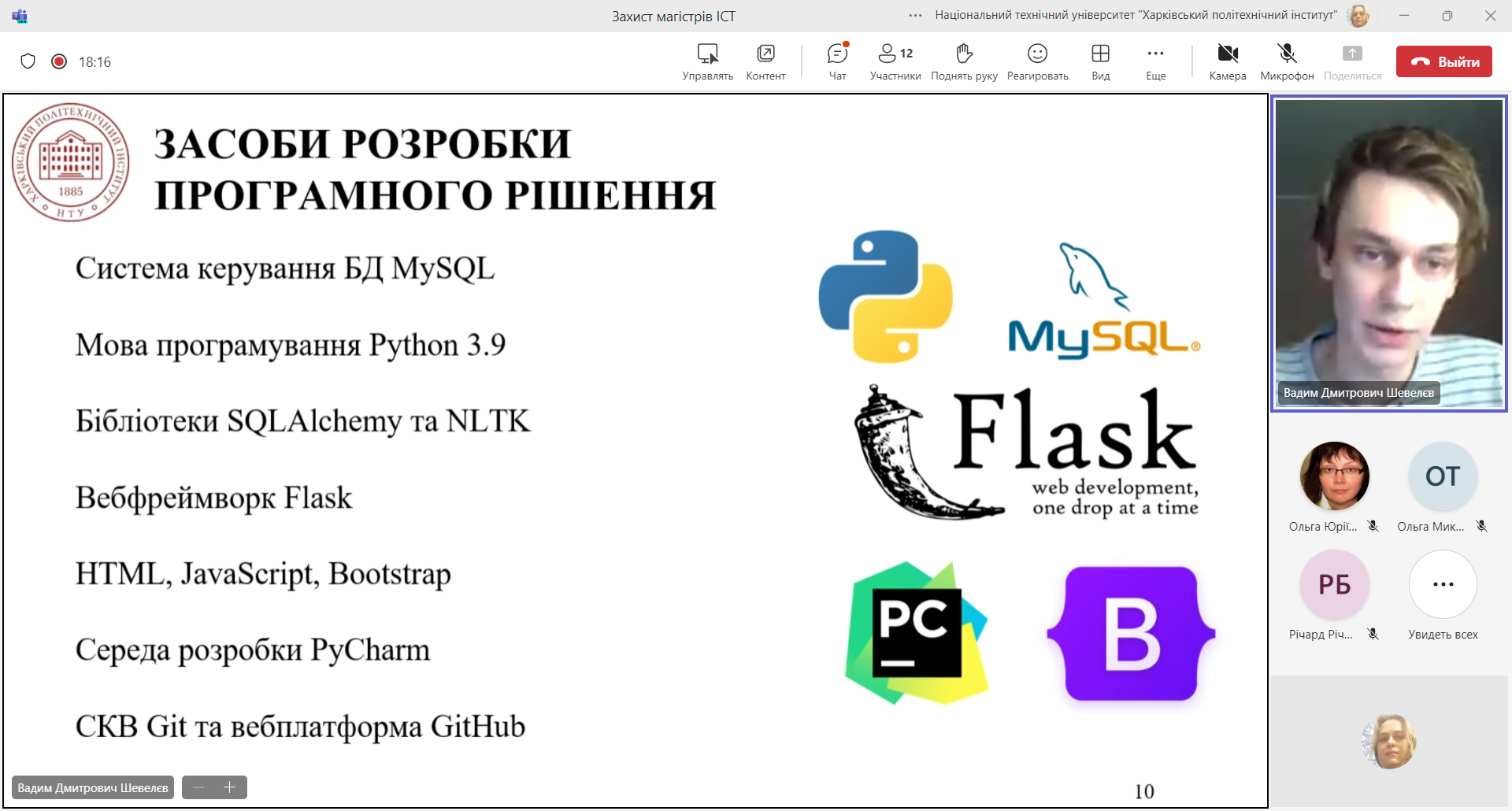Select the ОТ participant avatar

tap(1443, 476)
